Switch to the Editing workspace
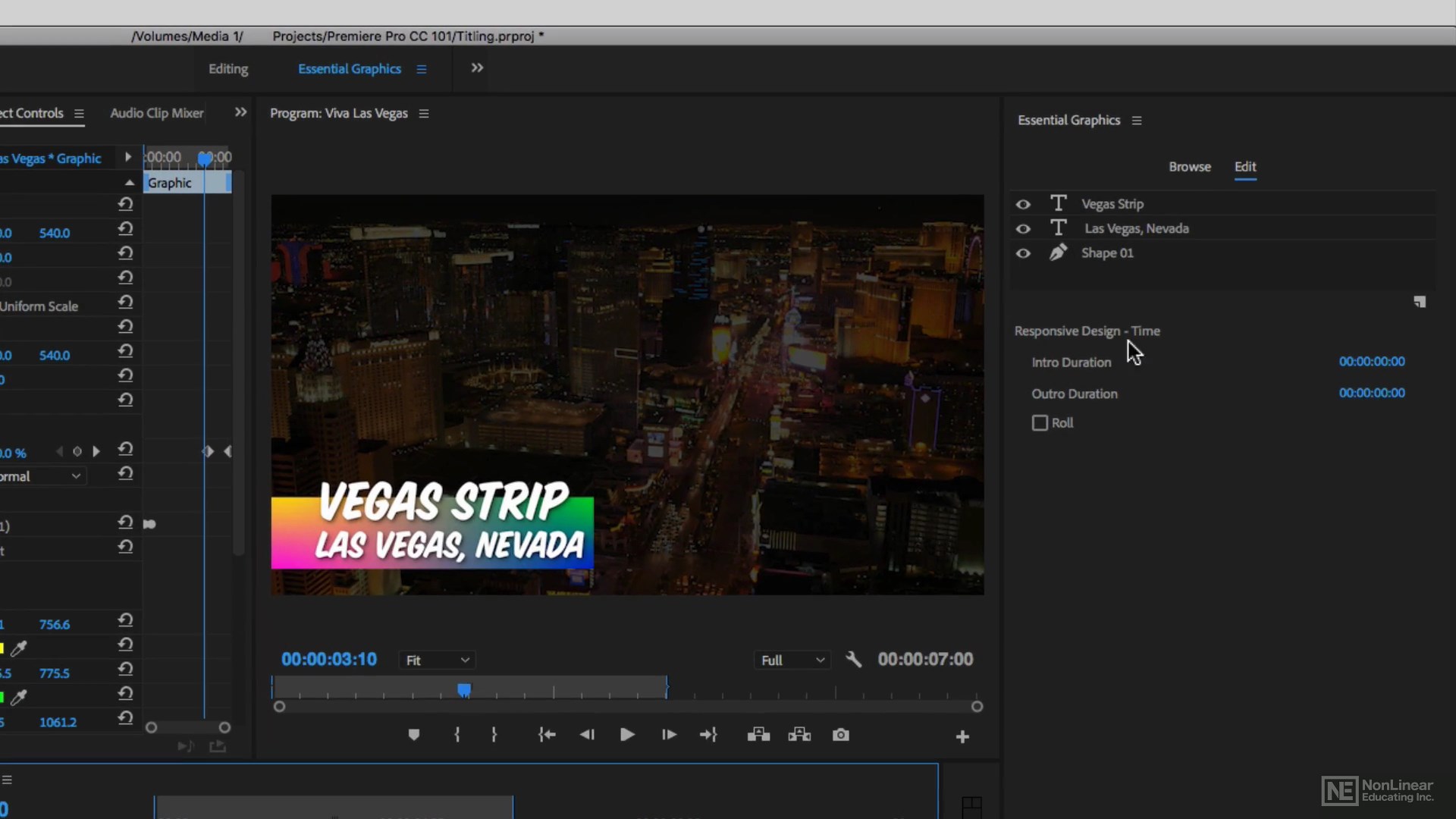1456x819 pixels. [x=228, y=69]
